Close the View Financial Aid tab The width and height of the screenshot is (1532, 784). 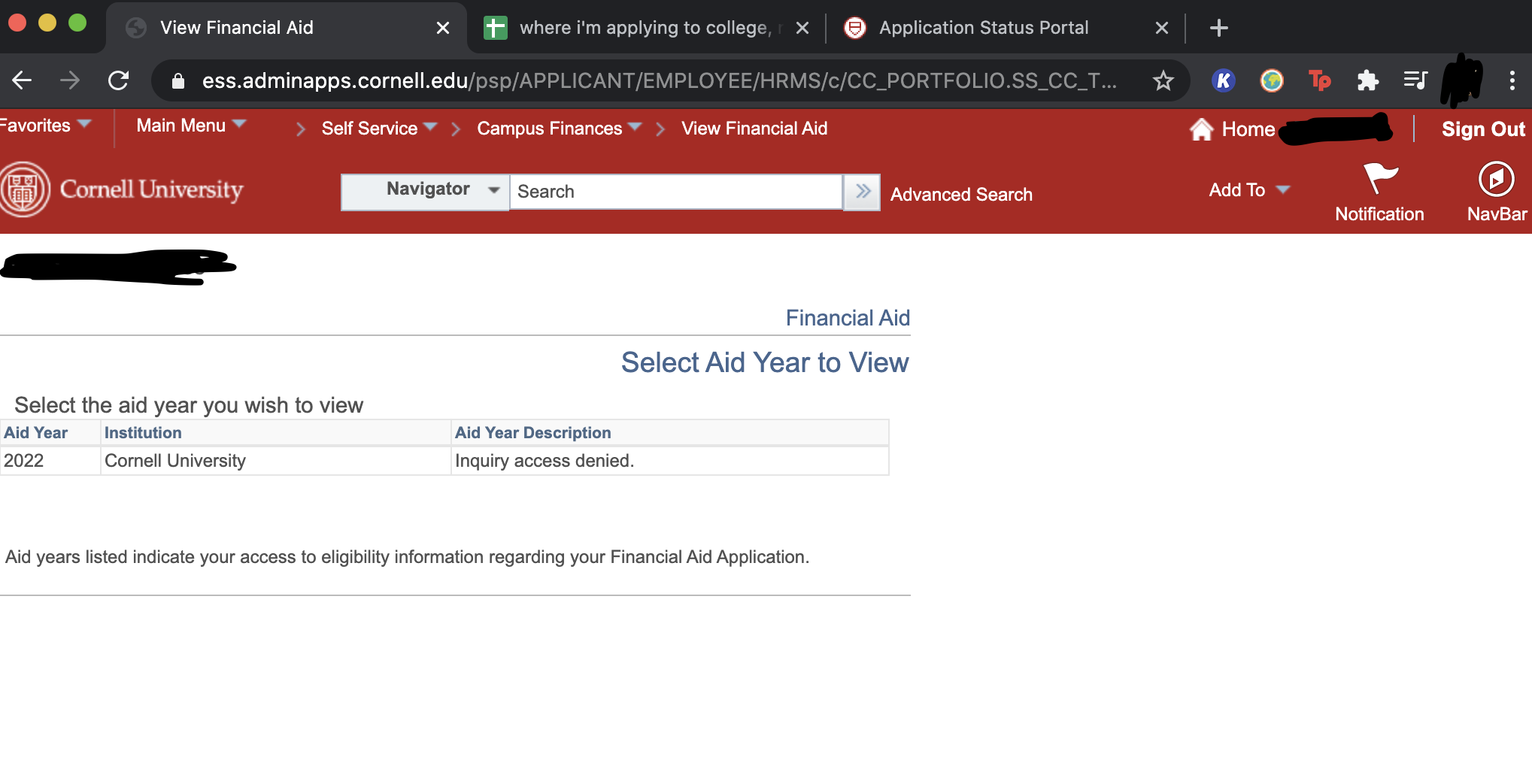[x=443, y=29]
